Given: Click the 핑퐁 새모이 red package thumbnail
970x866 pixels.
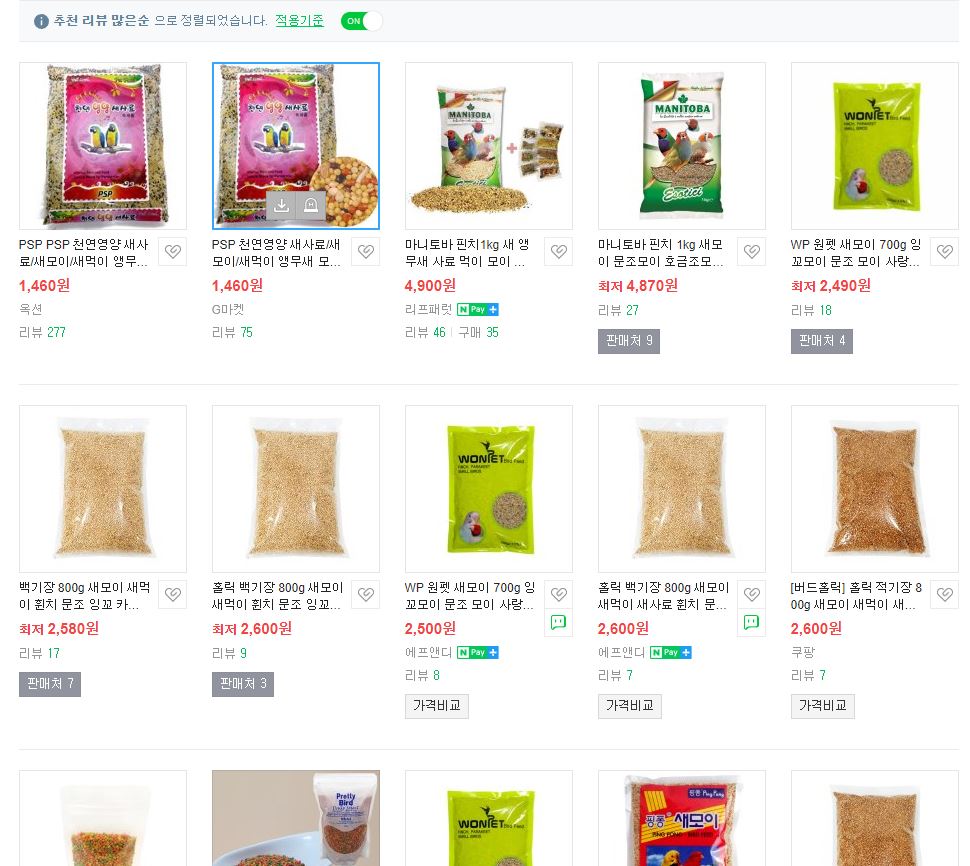Looking at the screenshot, I should [682, 818].
